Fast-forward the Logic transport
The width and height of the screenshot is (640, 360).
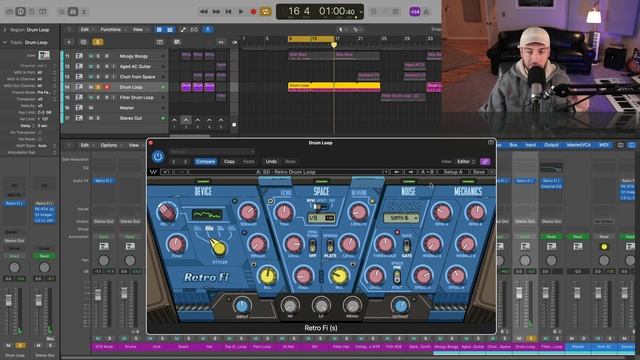216,12
